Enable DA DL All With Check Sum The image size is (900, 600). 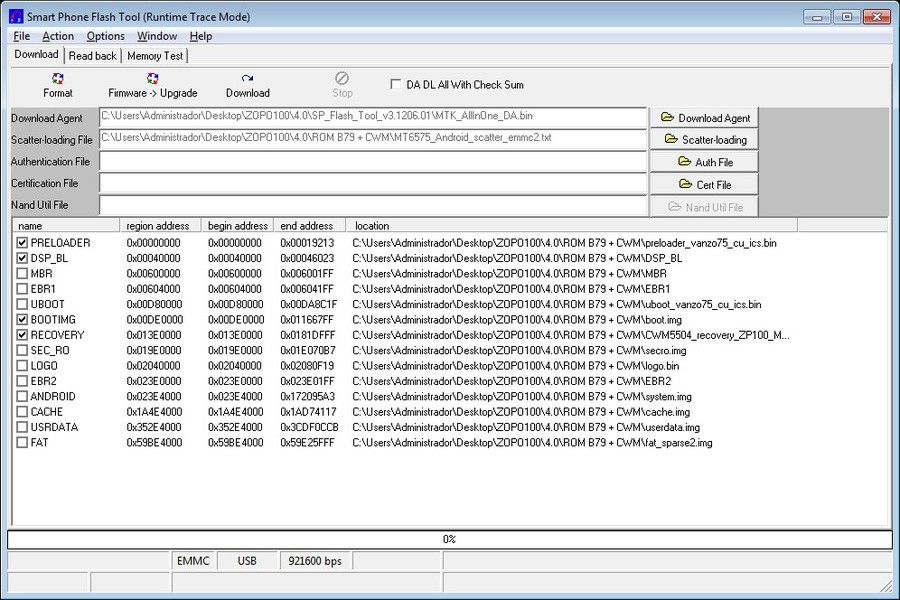(395, 84)
